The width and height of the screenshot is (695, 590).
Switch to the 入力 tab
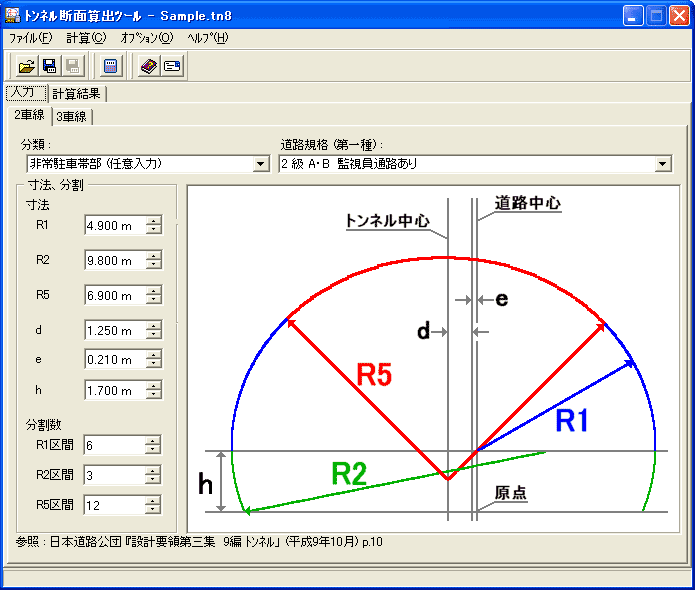tap(26, 93)
